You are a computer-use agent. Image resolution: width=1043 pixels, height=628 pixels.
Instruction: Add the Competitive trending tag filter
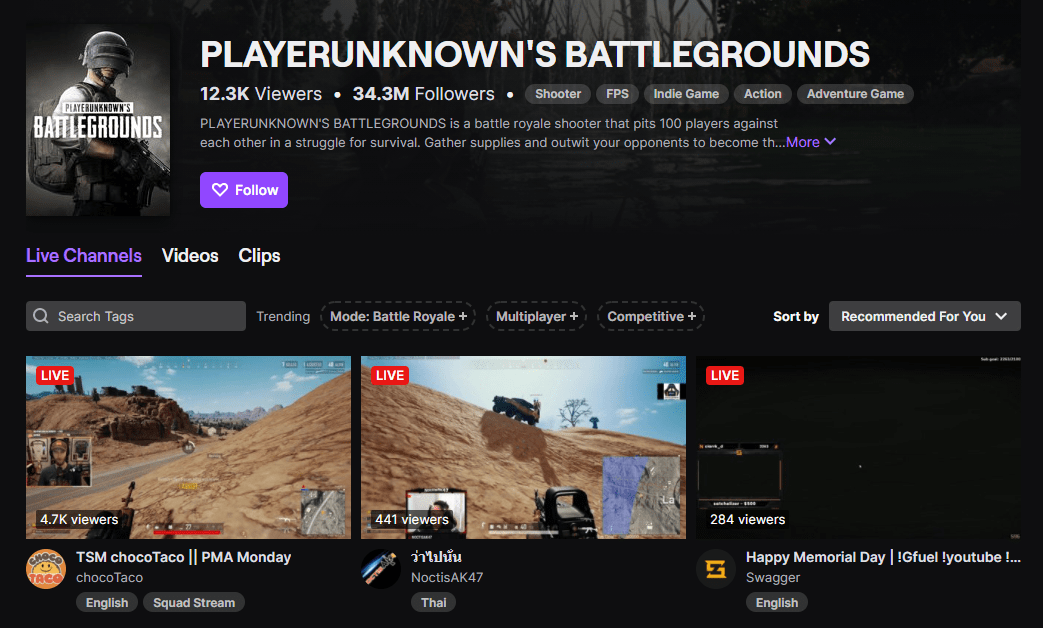[x=651, y=317]
